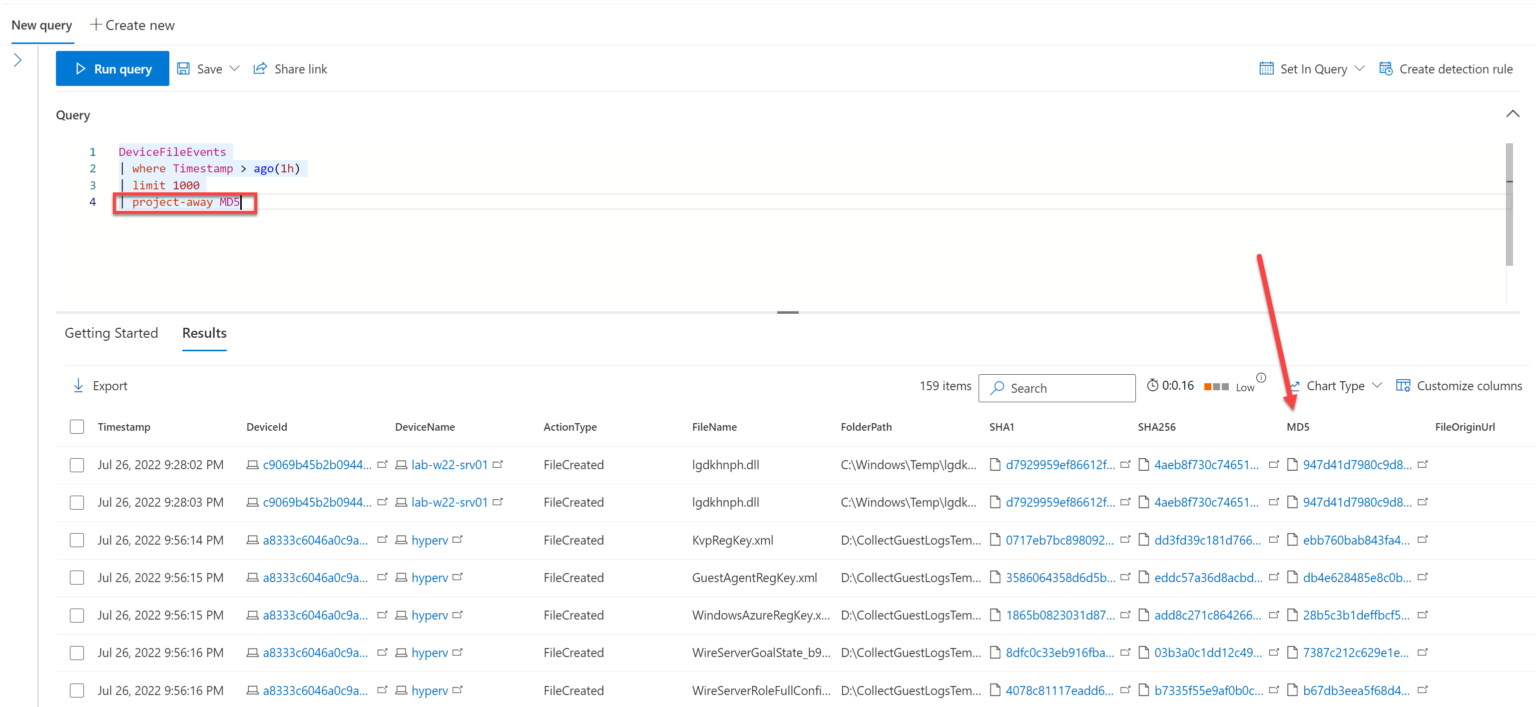Viewport: 1536px width, 707px height.
Task: Click the Export download arrow icon
Action: [x=78, y=386]
